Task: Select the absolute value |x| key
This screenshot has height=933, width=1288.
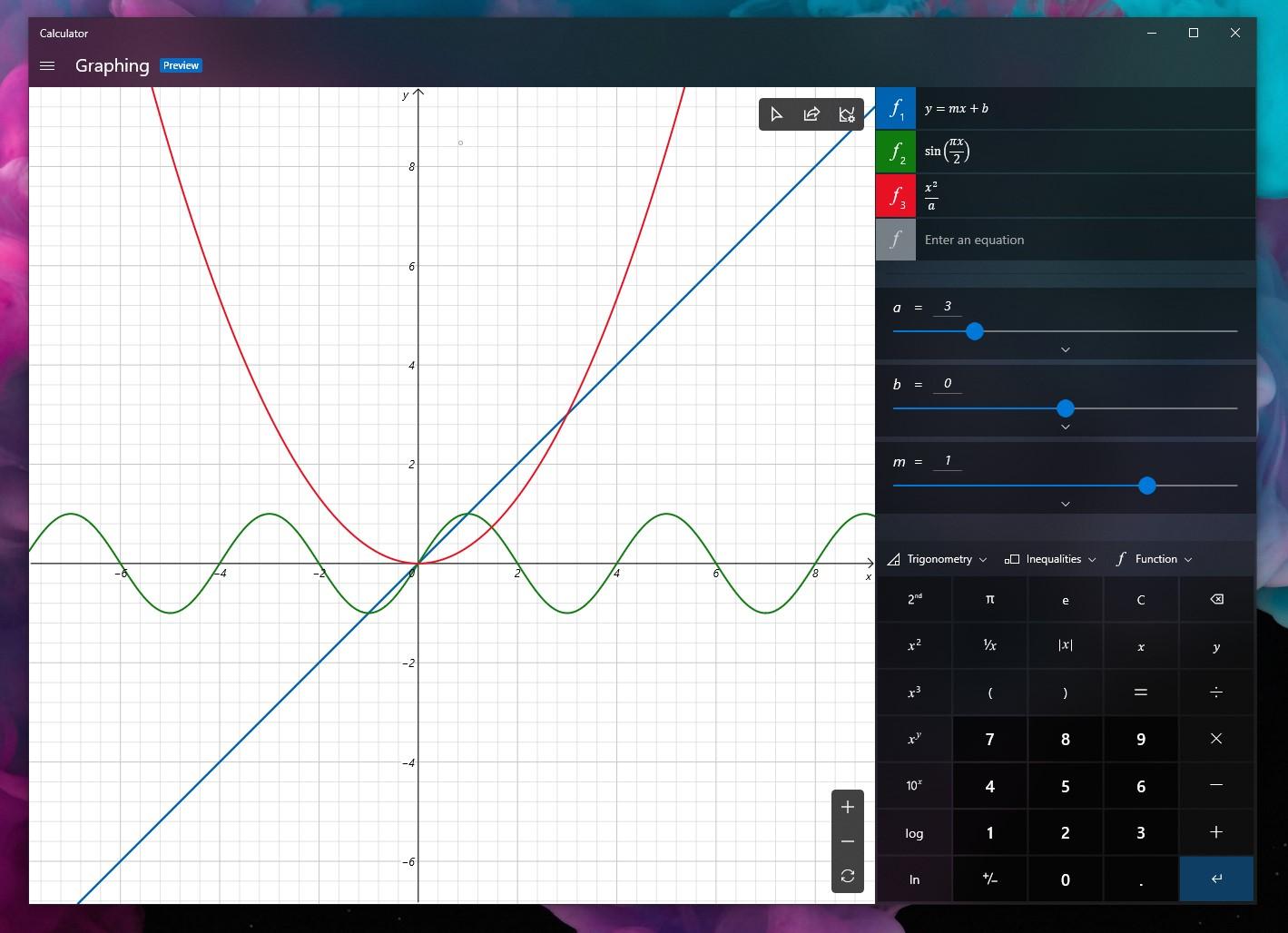Action: pos(1065,645)
